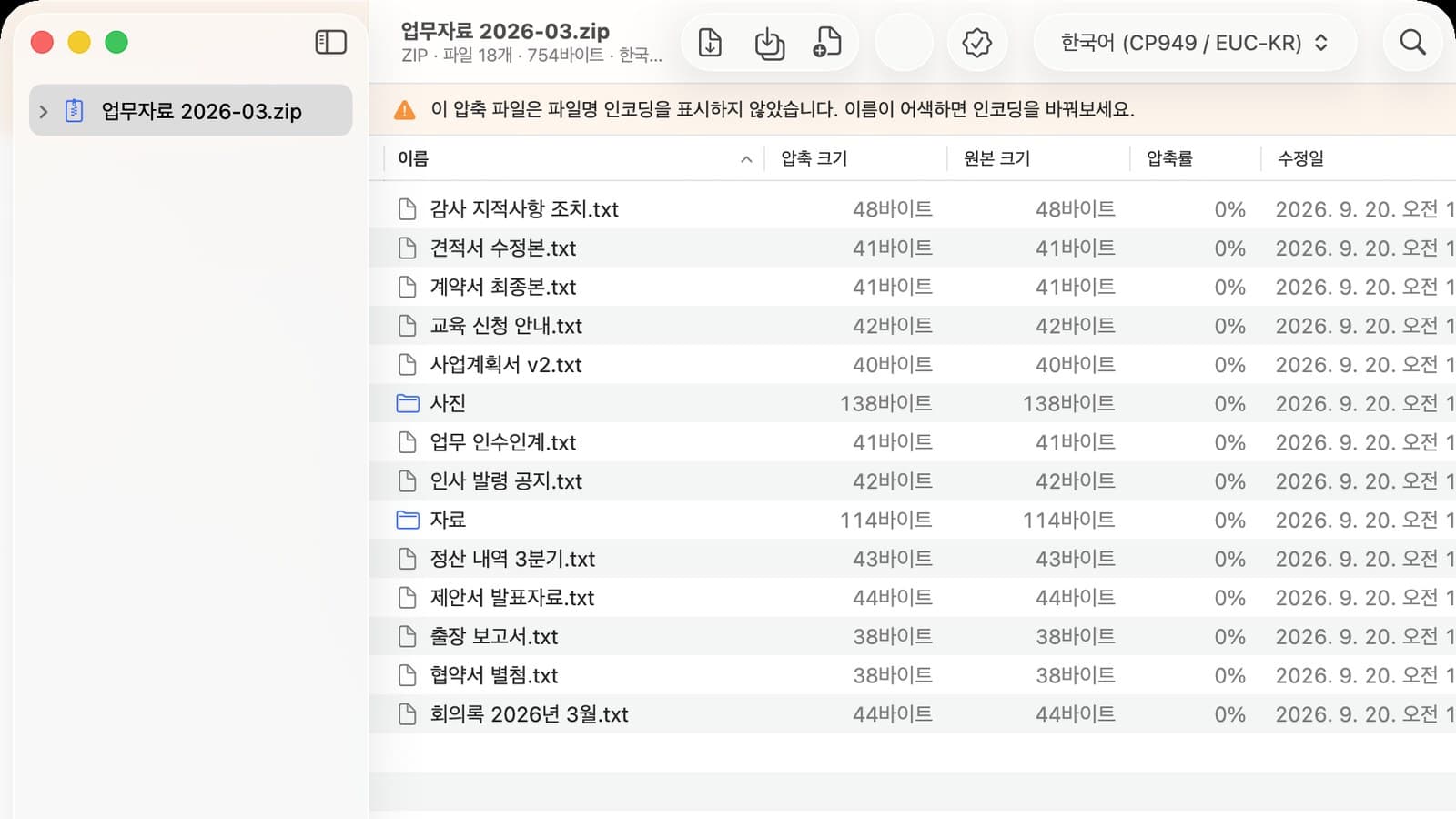Image resolution: width=1456 pixels, height=819 pixels.
Task: Click file icon of 업무 인수인계.txt
Action: [x=408, y=442]
